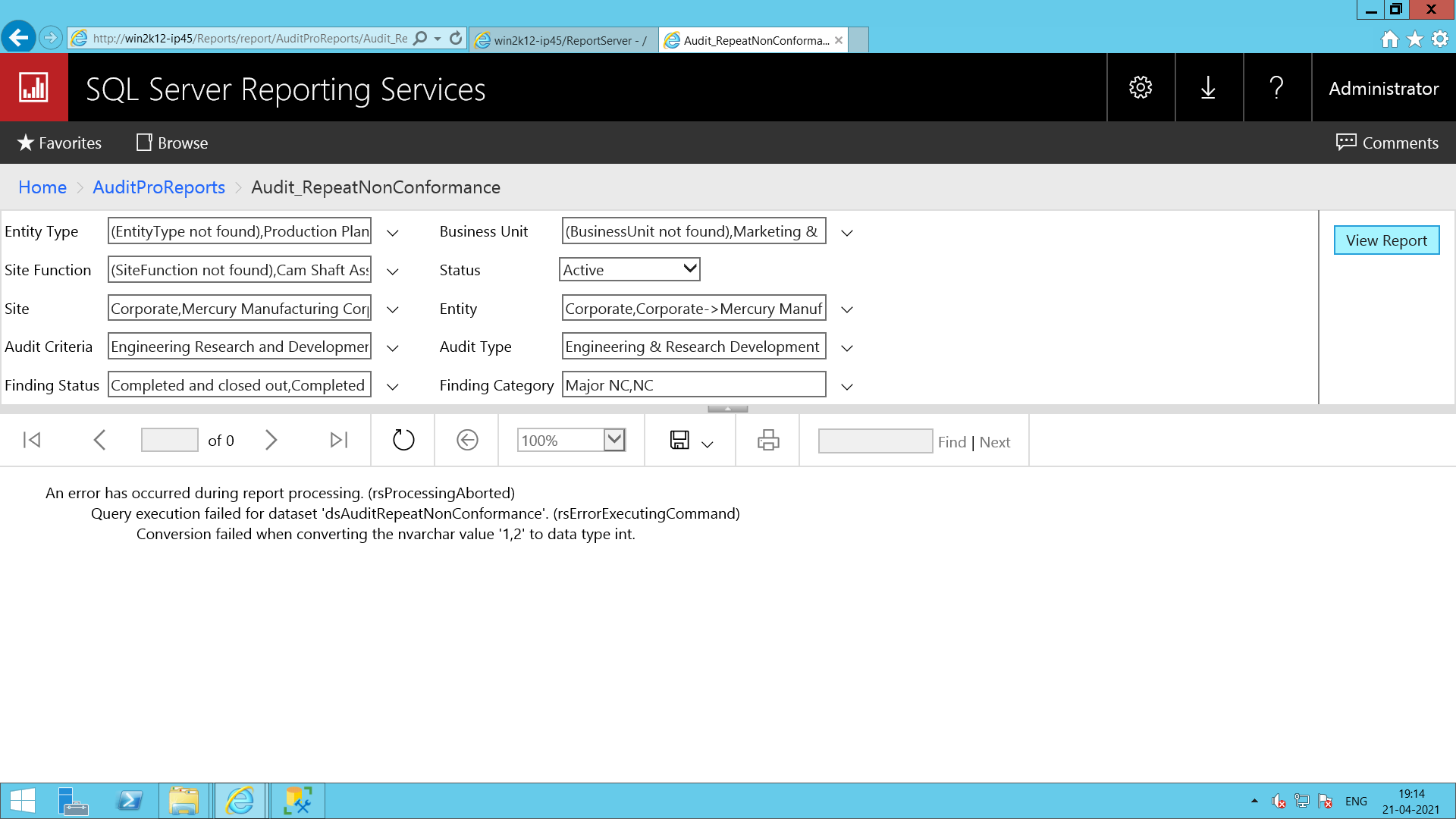The width and height of the screenshot is (1456, 819).
Task: Open the settings gear in SSRS header
Action: point(1141,87)
